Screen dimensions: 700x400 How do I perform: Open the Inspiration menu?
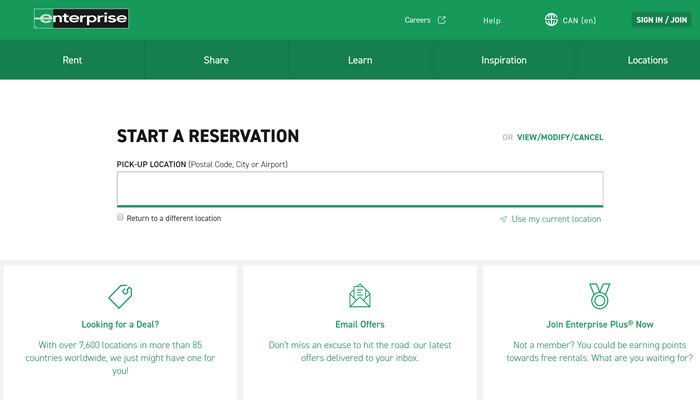pos(504,60)
